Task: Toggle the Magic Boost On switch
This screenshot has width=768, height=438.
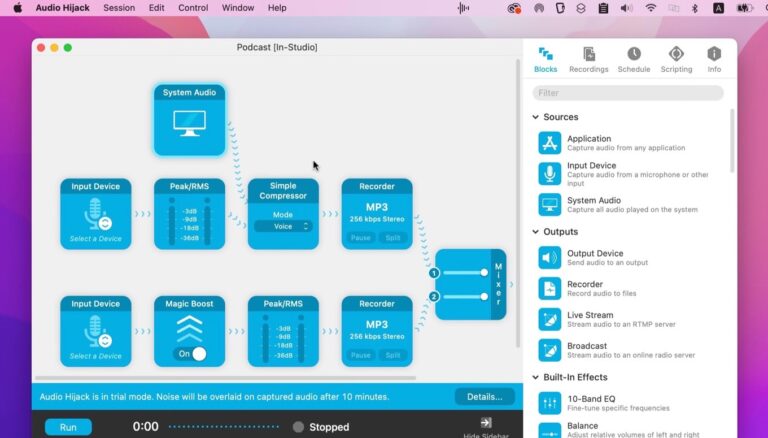Action: [x=190, y=353]
